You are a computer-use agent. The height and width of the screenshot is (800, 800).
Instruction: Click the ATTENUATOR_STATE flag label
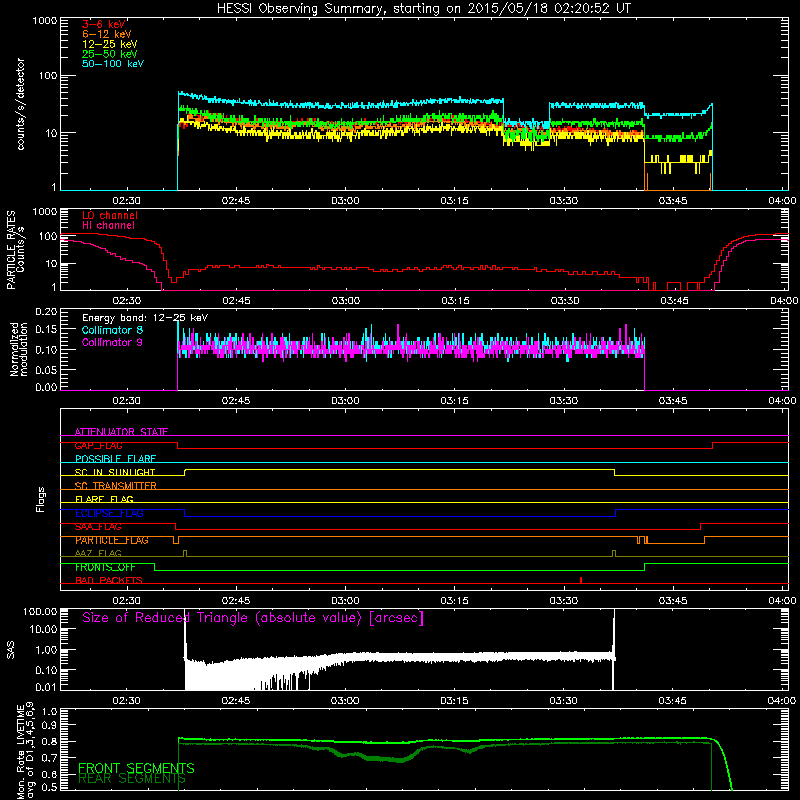tap(121, 432)
